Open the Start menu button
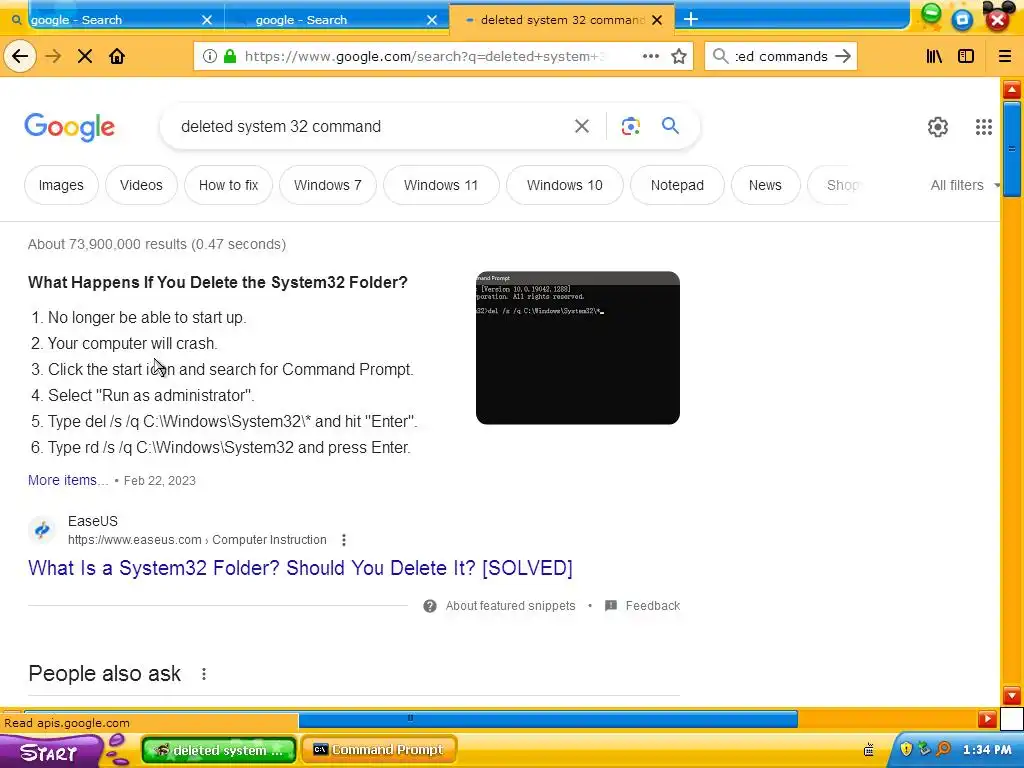Viewport: 1024px width, 768px height. click(49, 752)
